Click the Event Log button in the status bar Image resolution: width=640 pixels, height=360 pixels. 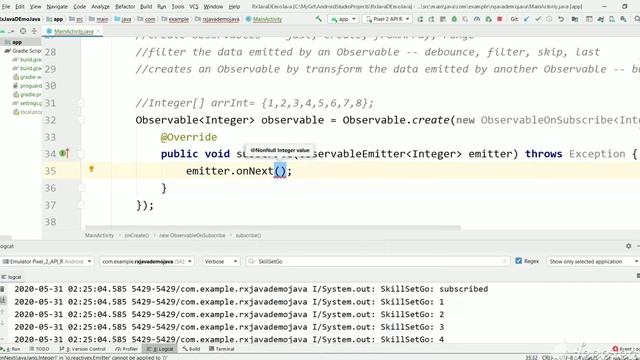(627, 349)
